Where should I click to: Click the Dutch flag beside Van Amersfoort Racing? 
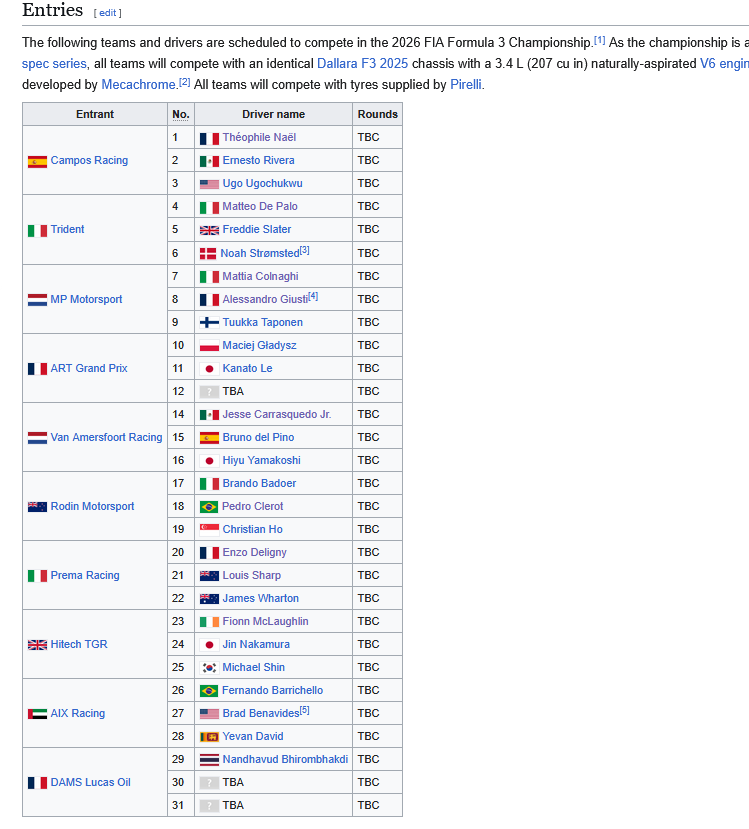coord(38,438)
